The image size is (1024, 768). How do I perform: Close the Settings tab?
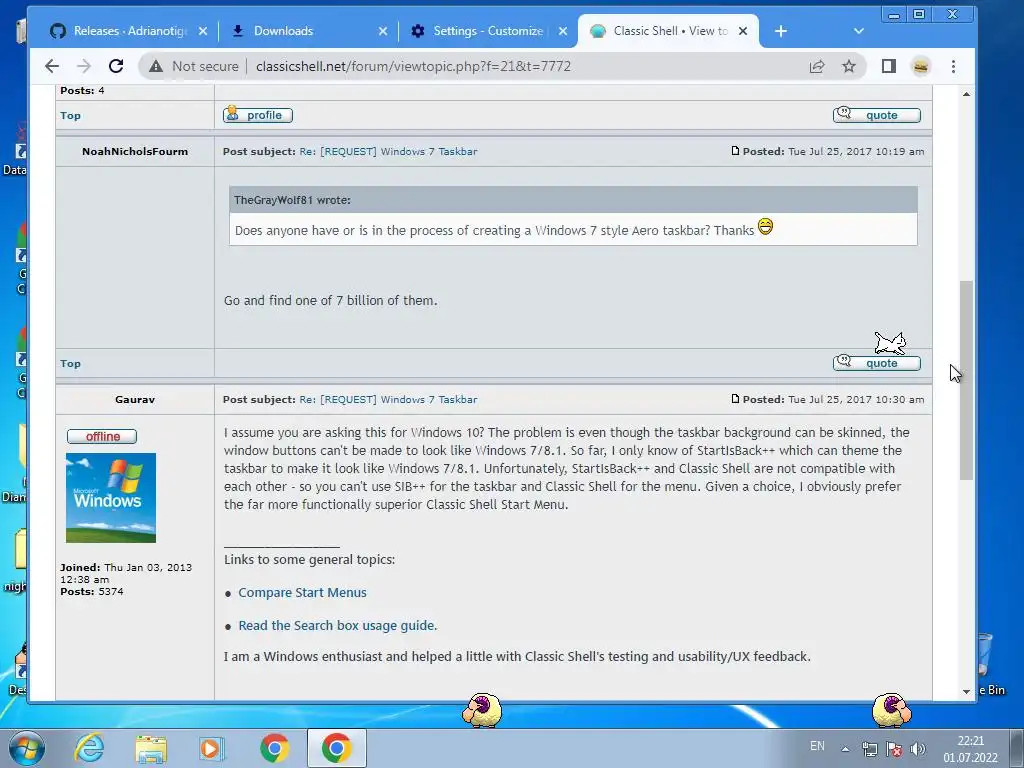563,31
